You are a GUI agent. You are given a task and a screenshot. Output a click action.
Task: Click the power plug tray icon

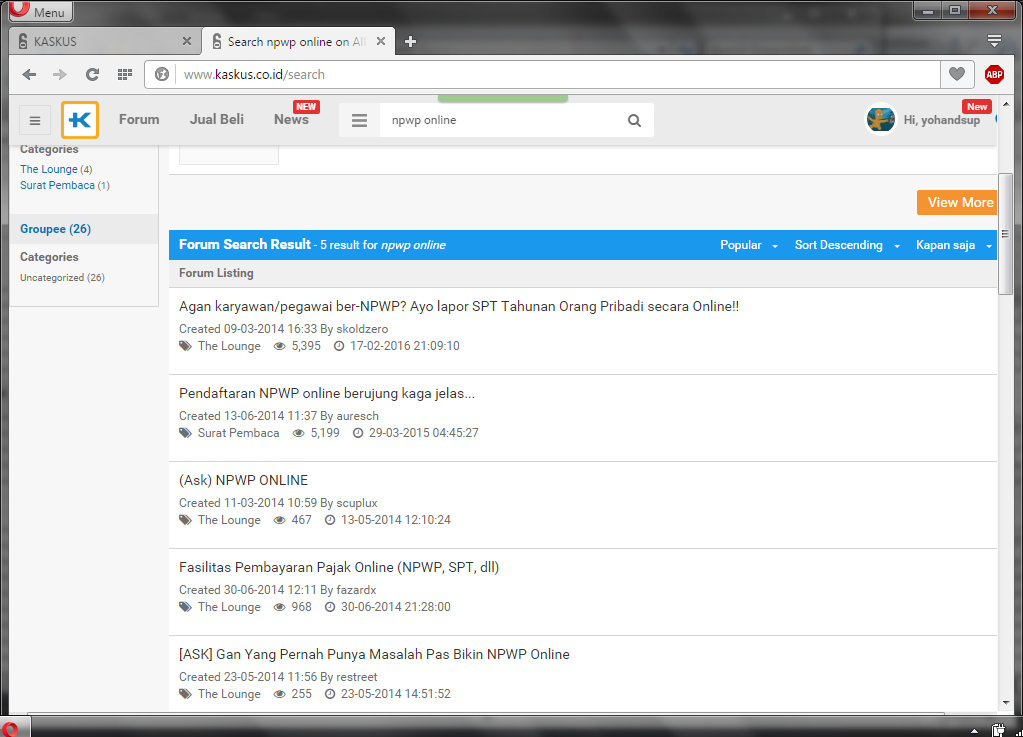tap(998, 730)
